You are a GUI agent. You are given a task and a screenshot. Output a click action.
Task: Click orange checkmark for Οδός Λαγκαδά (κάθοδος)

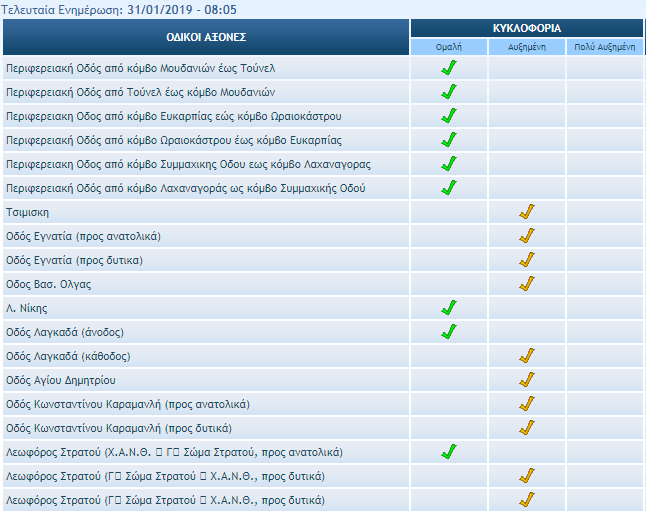pyautogui.click(x=527, y=356)
